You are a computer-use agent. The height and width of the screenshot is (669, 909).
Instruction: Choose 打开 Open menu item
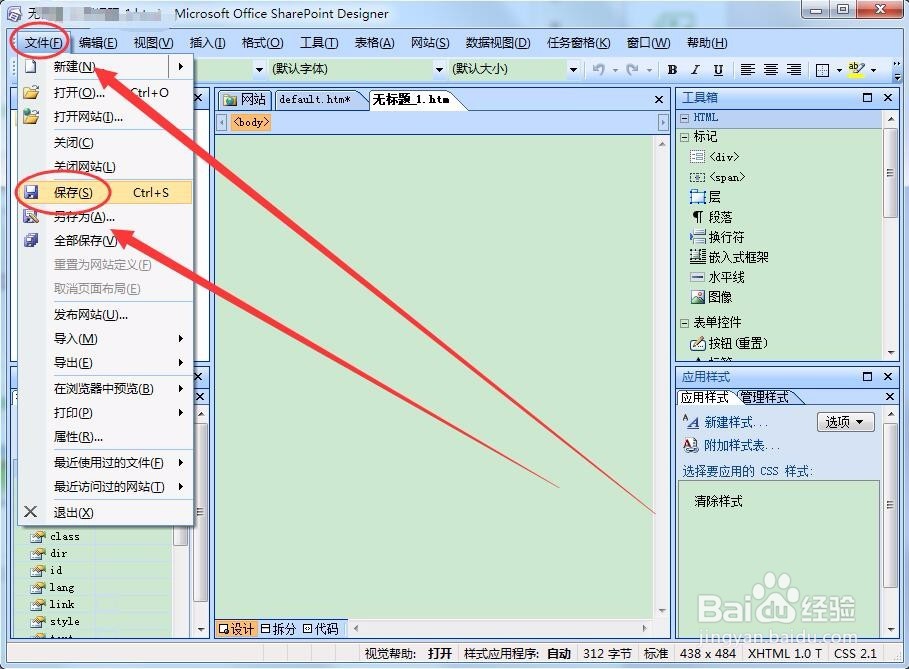click(x=105, y=92)
